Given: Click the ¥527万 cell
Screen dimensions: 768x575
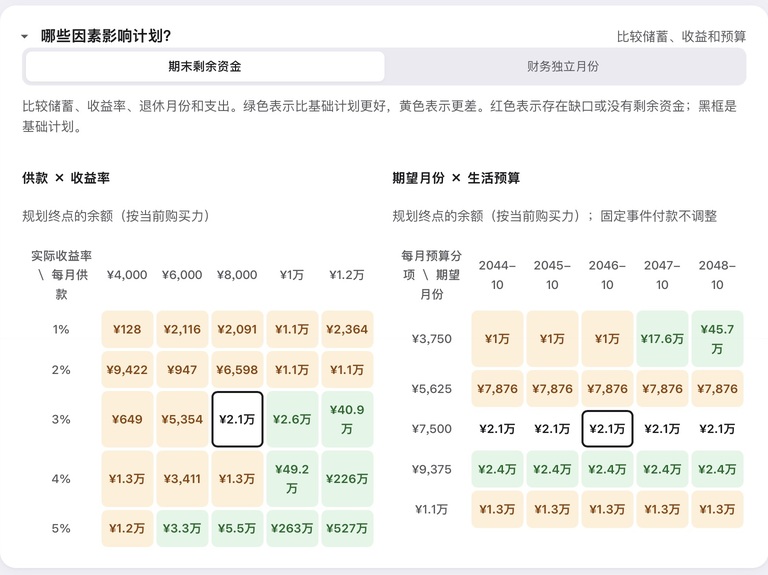Looking at the screenshot, I should (x=347, y=528).
